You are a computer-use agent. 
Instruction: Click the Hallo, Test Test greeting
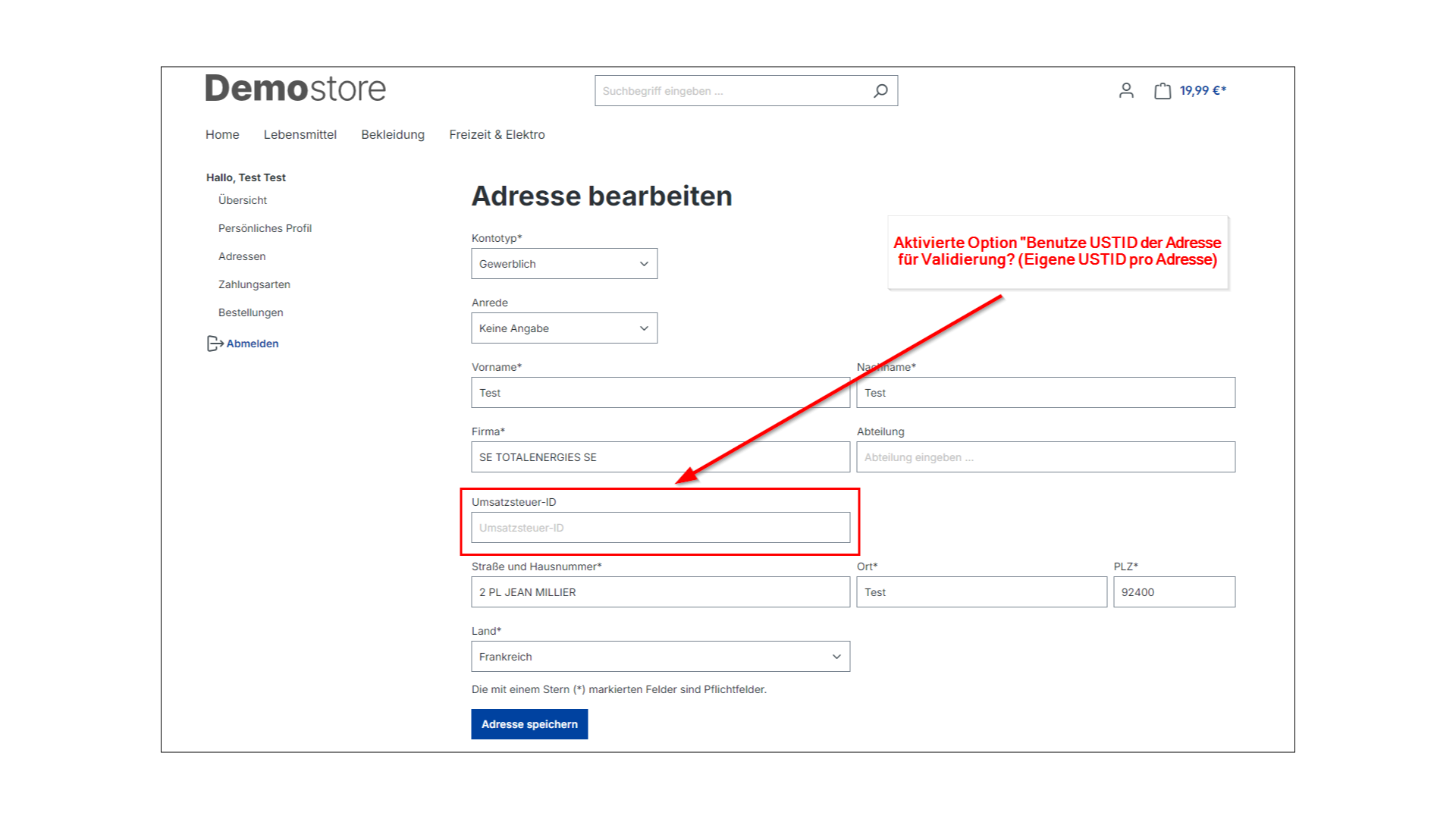click(x=246, y=177)
